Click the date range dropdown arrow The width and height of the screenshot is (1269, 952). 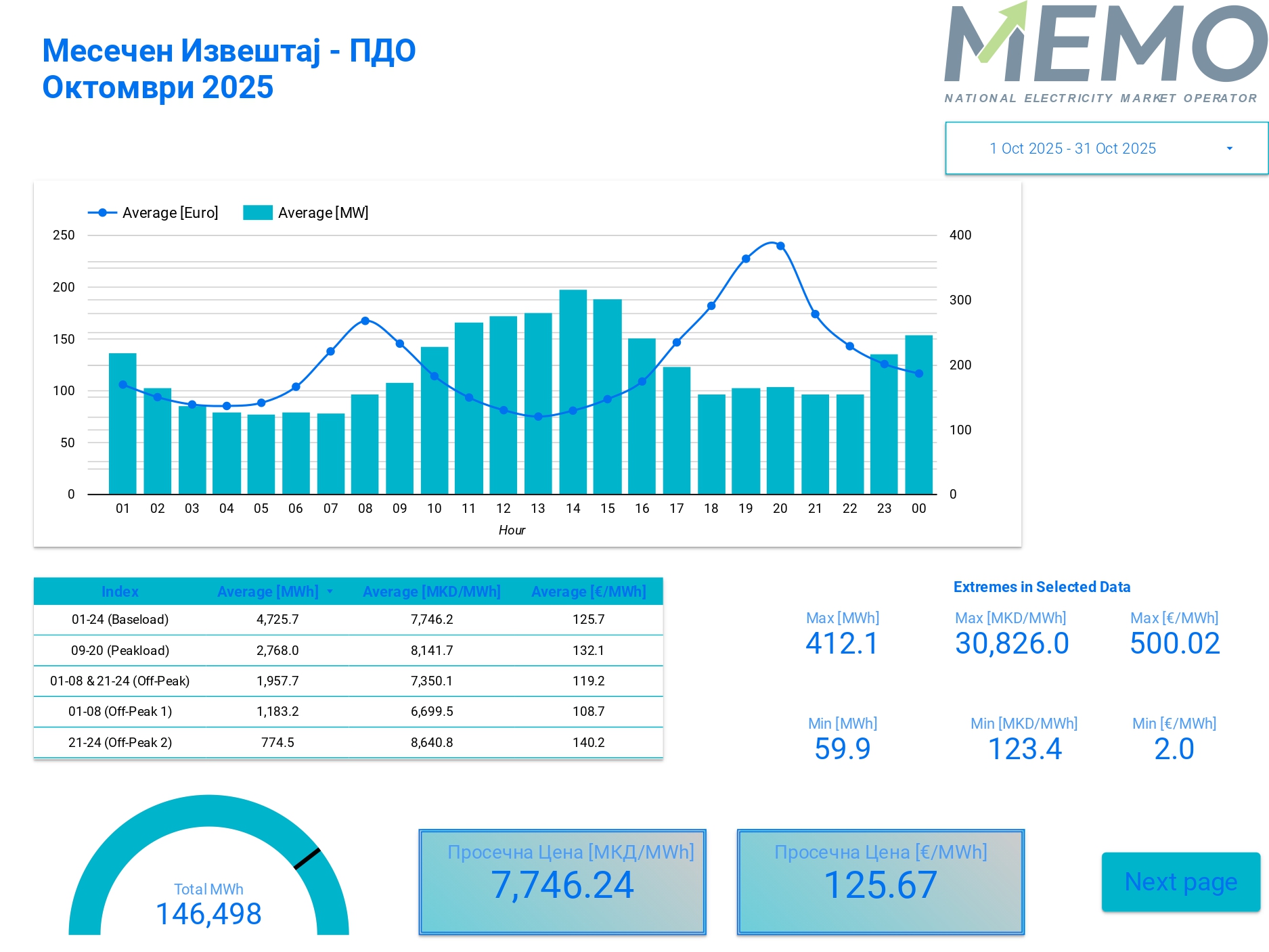pyautogui.click(x=1229, y=149)
